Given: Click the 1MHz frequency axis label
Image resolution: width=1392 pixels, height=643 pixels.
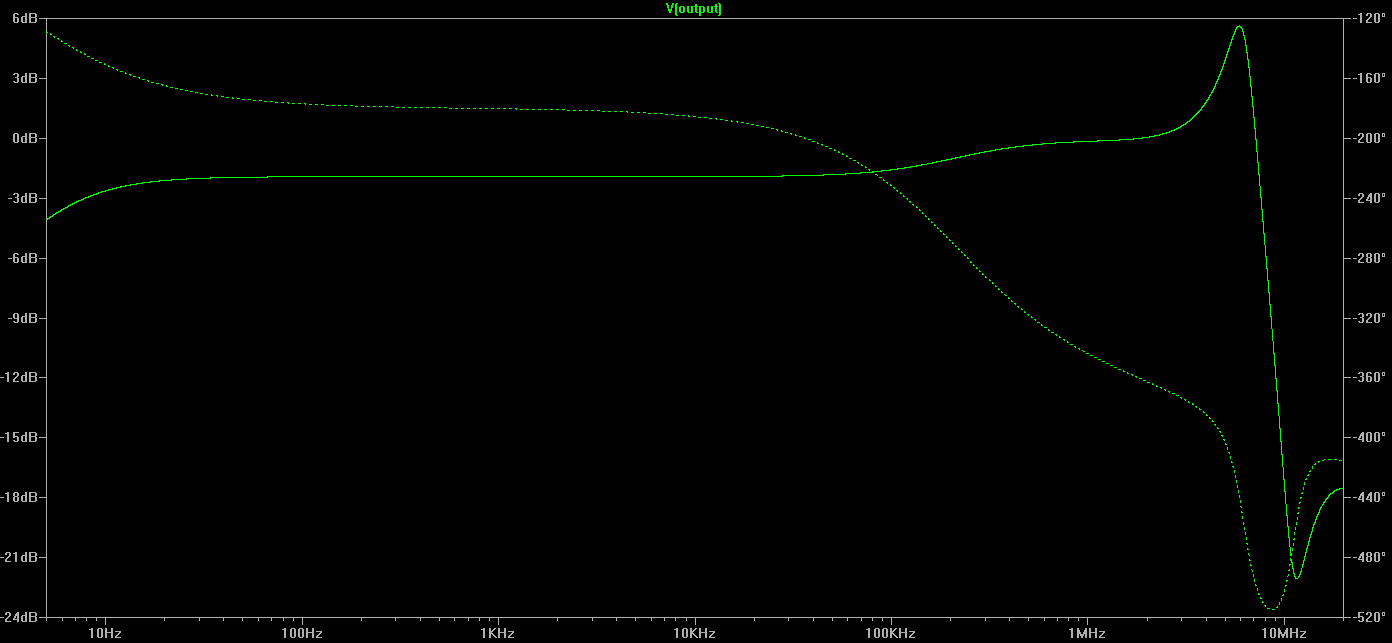Looking at the screenshot, I should (x=1086, y=634).
